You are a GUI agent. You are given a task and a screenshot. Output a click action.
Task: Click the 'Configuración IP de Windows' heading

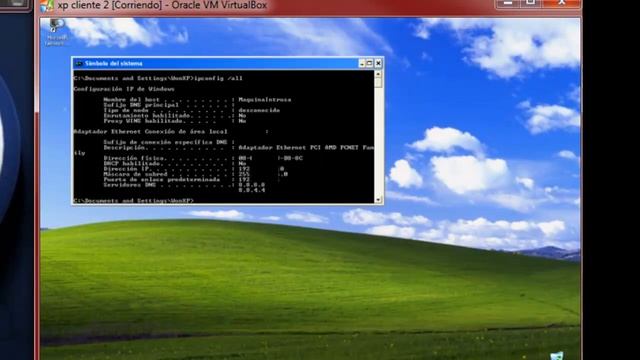[x=124, y=89]
